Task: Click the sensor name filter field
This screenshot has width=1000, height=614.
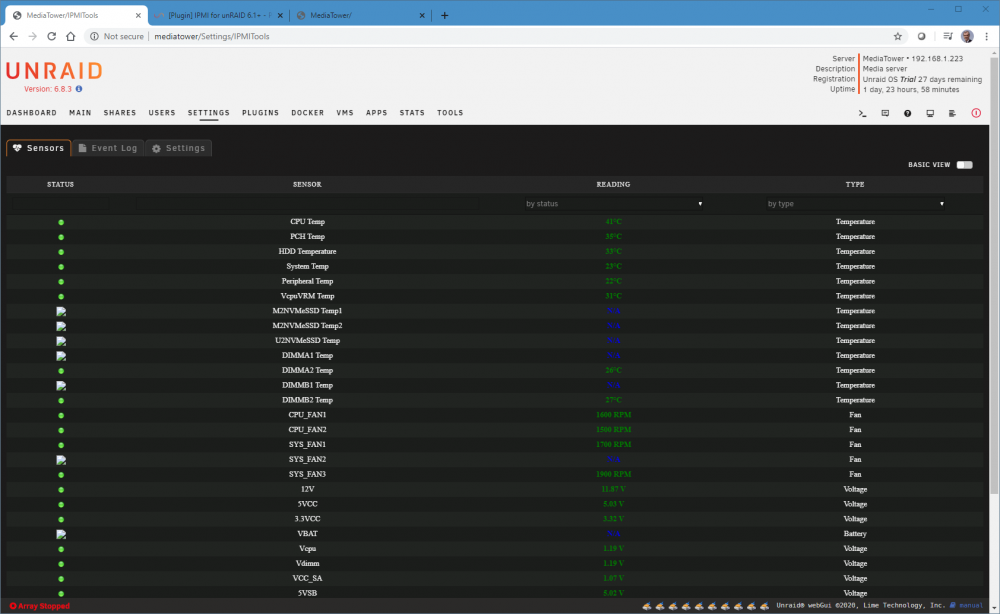Action: tap(307, 204)
